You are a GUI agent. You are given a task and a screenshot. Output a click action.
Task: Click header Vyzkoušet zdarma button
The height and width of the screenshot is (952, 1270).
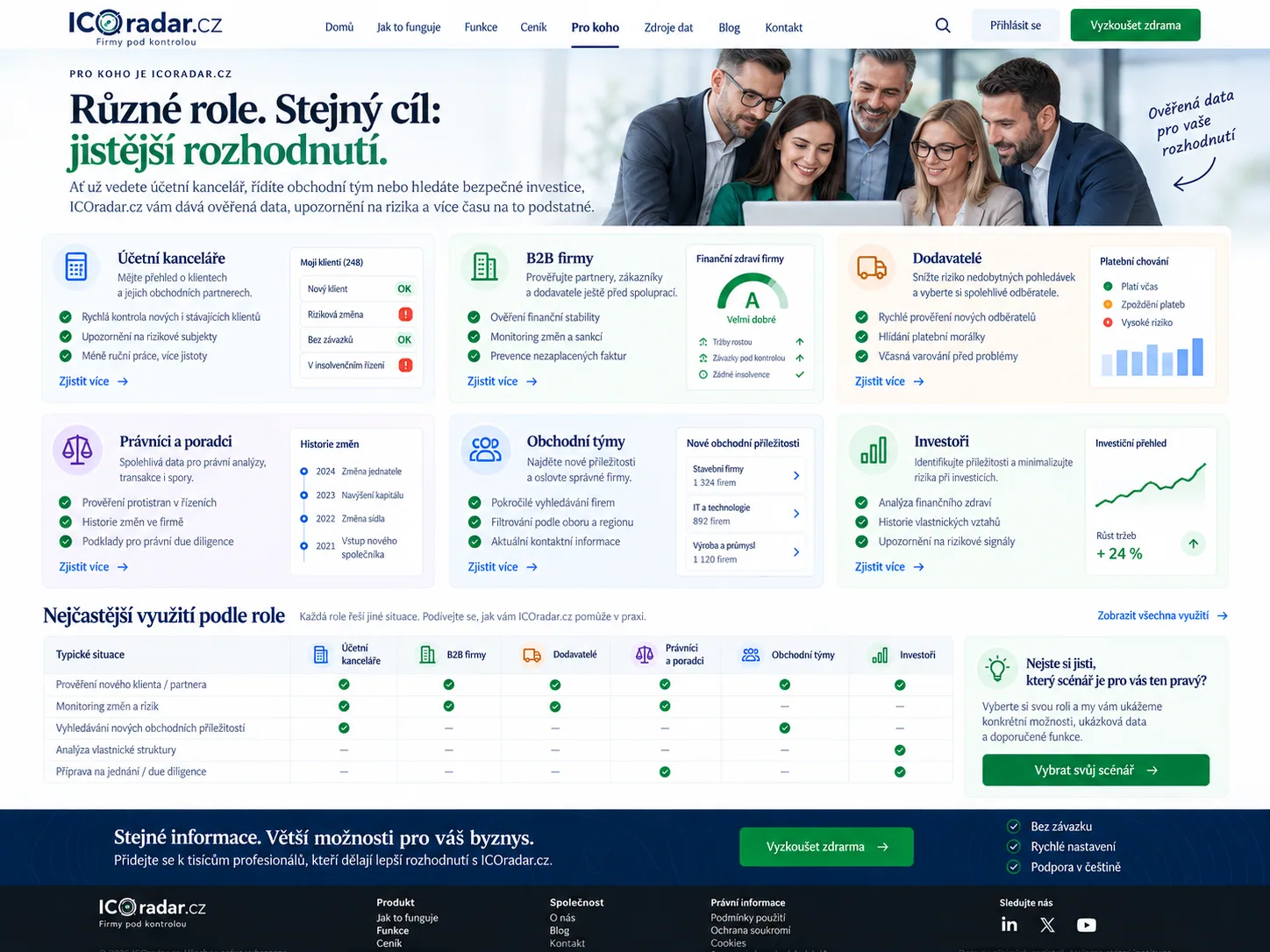pyautogui.click(x=1135, y=25)
